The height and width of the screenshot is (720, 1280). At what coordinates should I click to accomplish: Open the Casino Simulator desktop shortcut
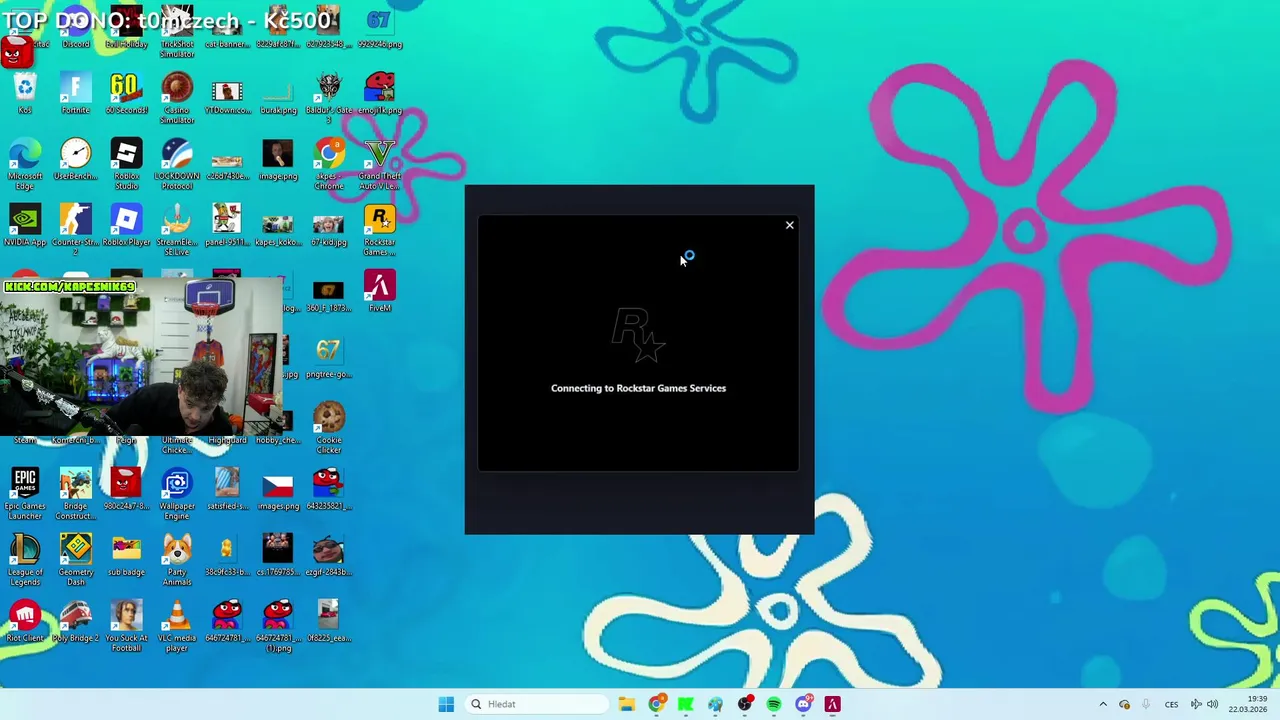[177, 98]
